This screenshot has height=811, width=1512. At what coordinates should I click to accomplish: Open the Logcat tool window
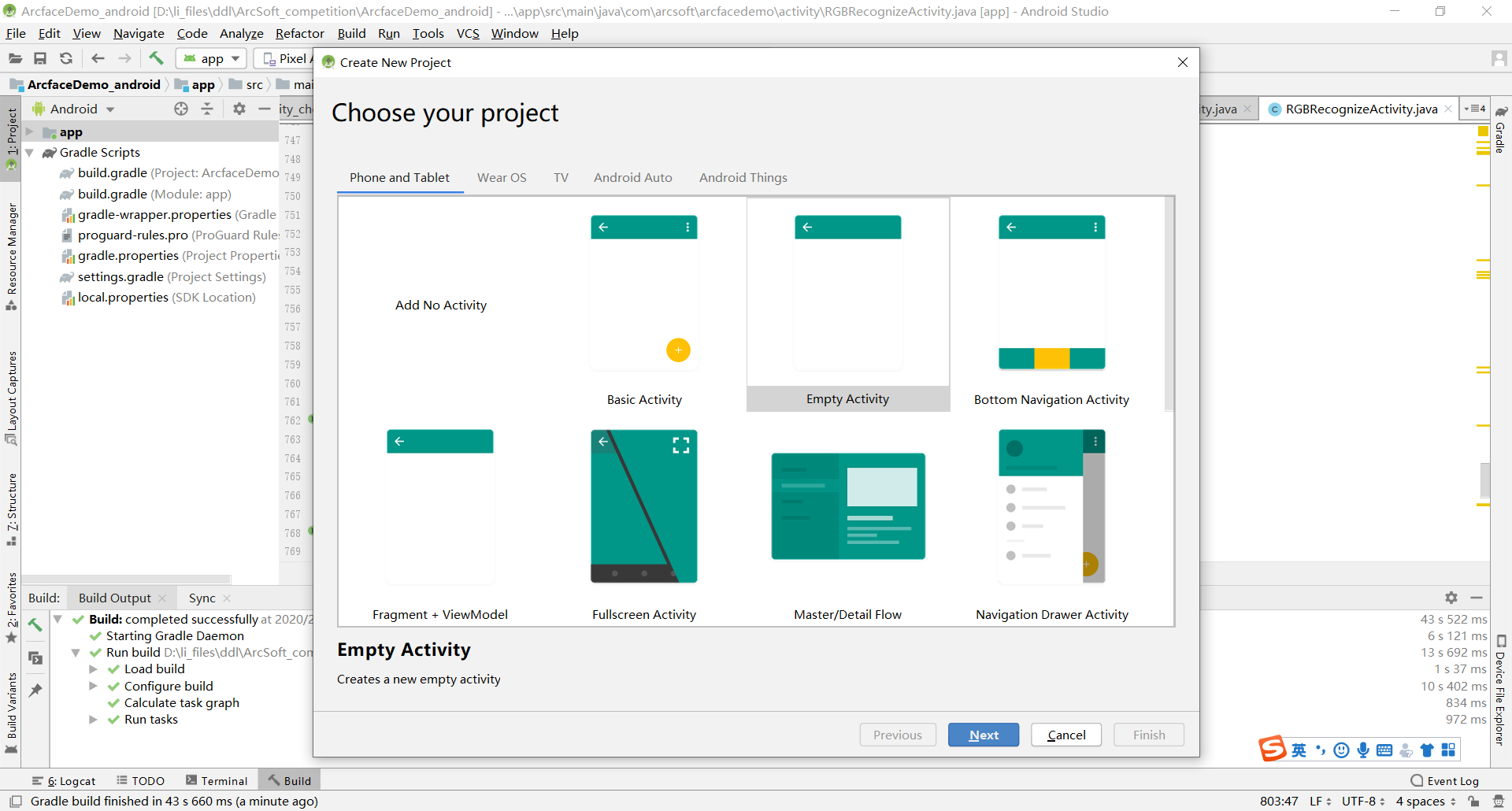click(x=72, y=780)
